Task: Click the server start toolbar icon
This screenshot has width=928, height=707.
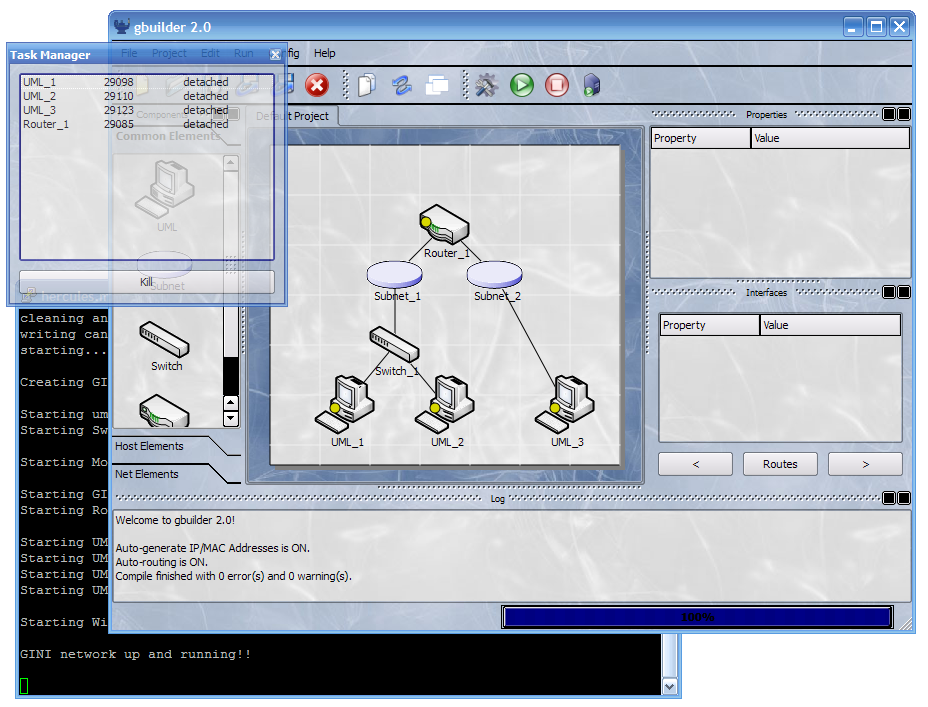Action: click(592, 86)
